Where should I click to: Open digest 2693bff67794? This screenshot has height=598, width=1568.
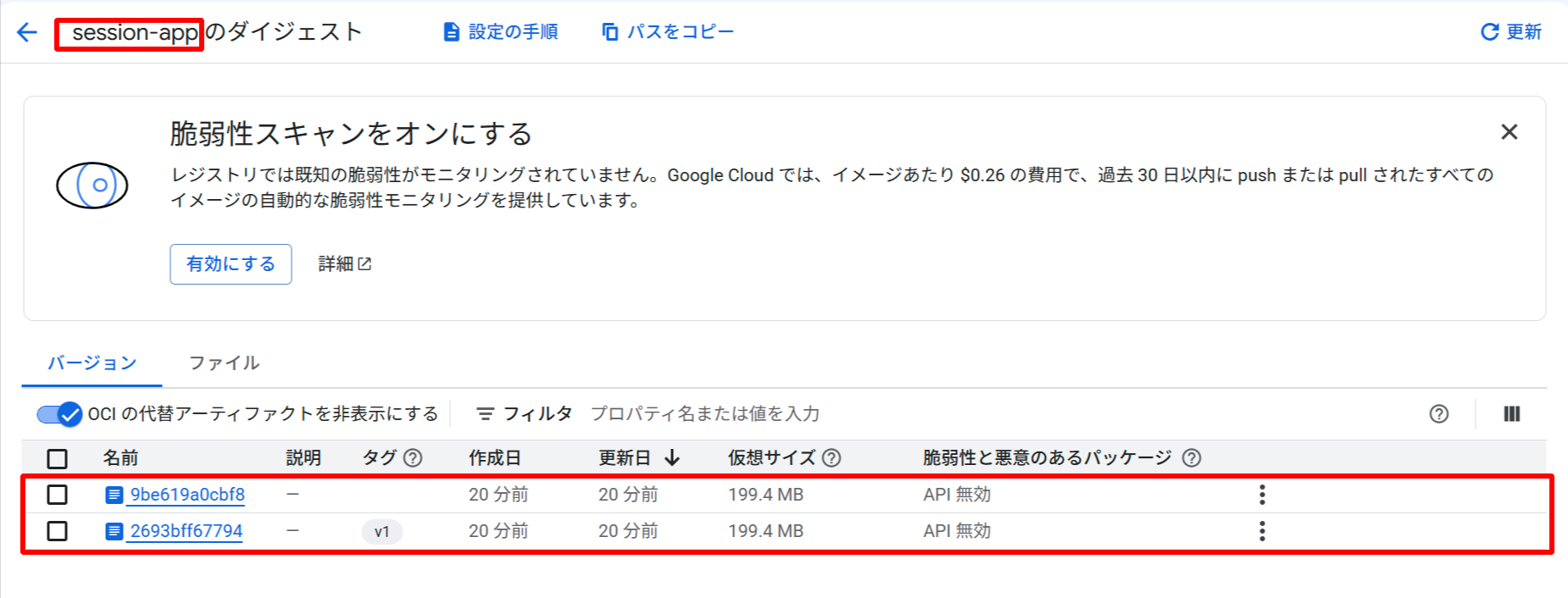[x=186, y=531]
